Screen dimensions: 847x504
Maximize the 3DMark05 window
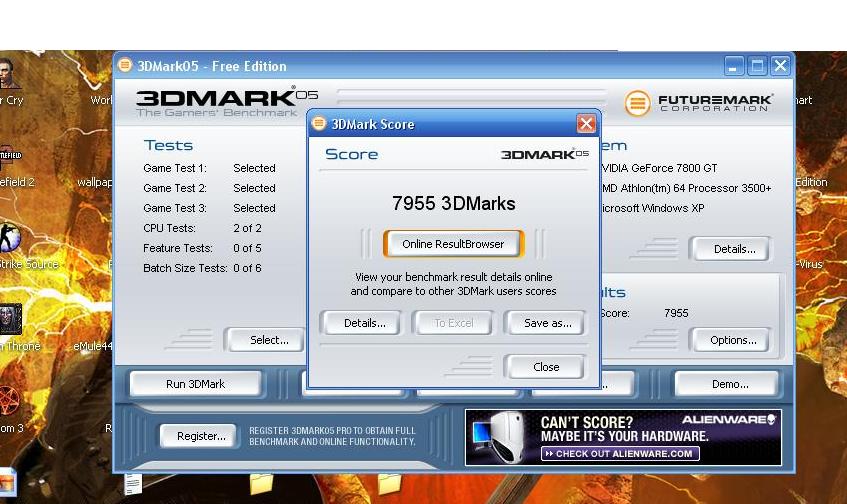757,66
